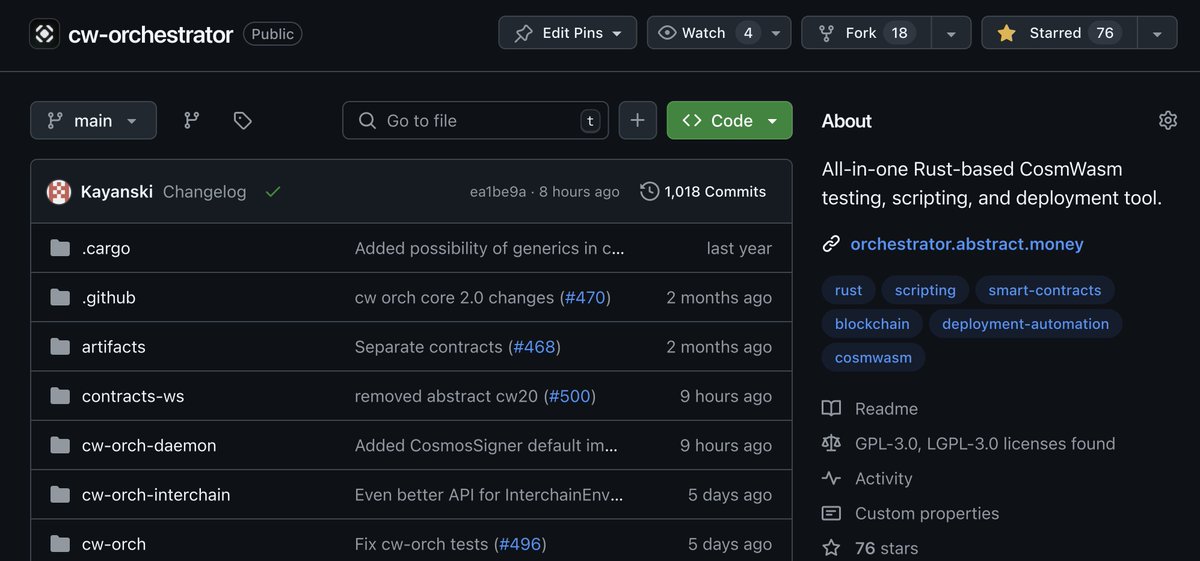Select the scripting topic tag
The image size is (1200, 561).
click(x=925, y=290)
